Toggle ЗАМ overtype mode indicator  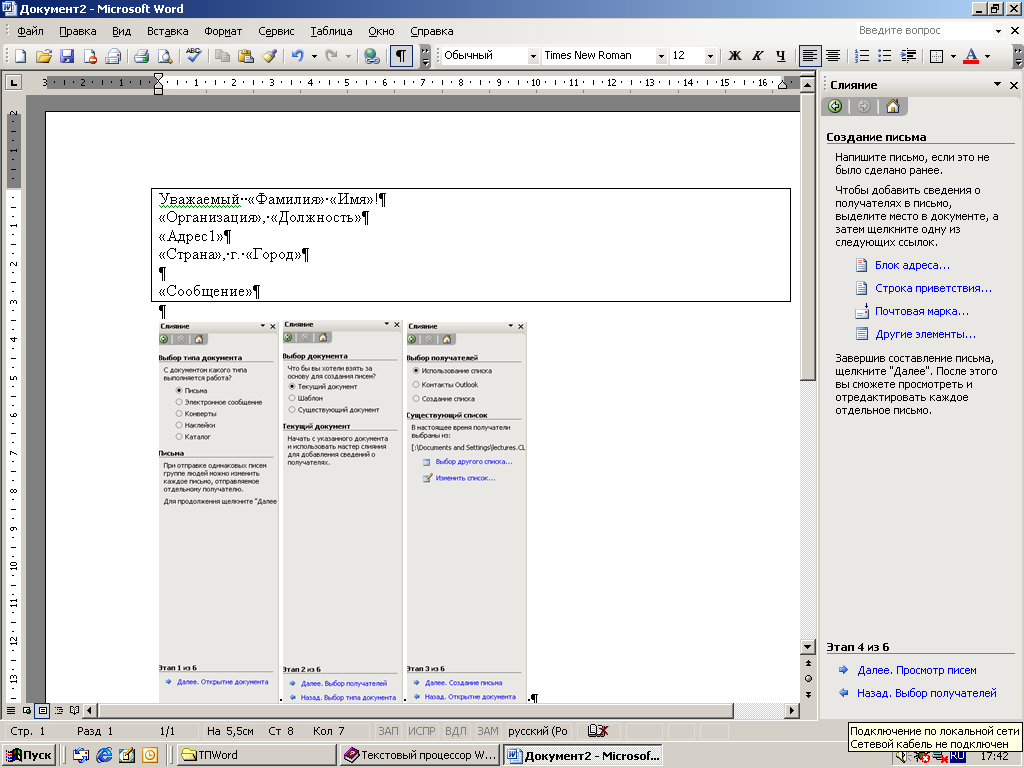pyautogui.click(x=487, y=731)
